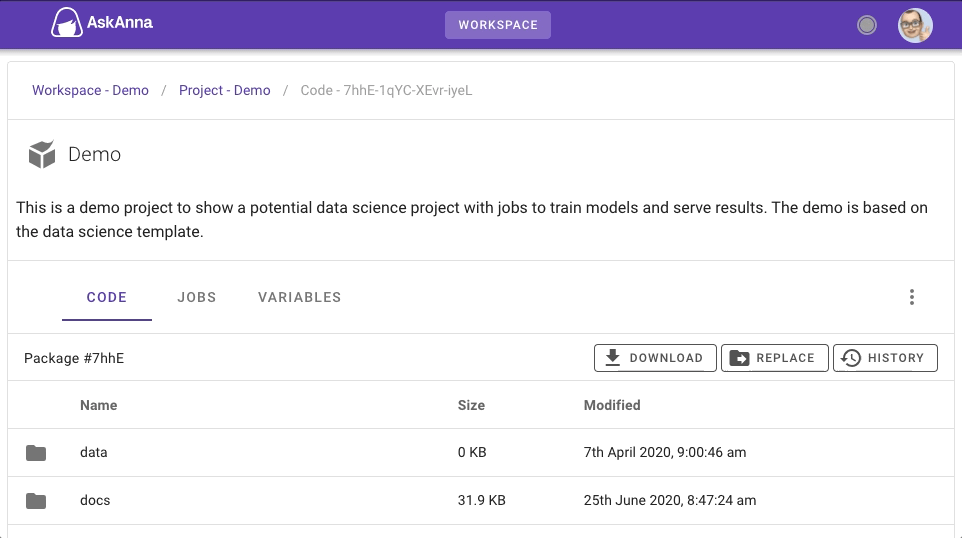Go to Project - Demo breadcrumb
Image resolution: width=962 pixels, height=538 pixels.
click(225, 90)
